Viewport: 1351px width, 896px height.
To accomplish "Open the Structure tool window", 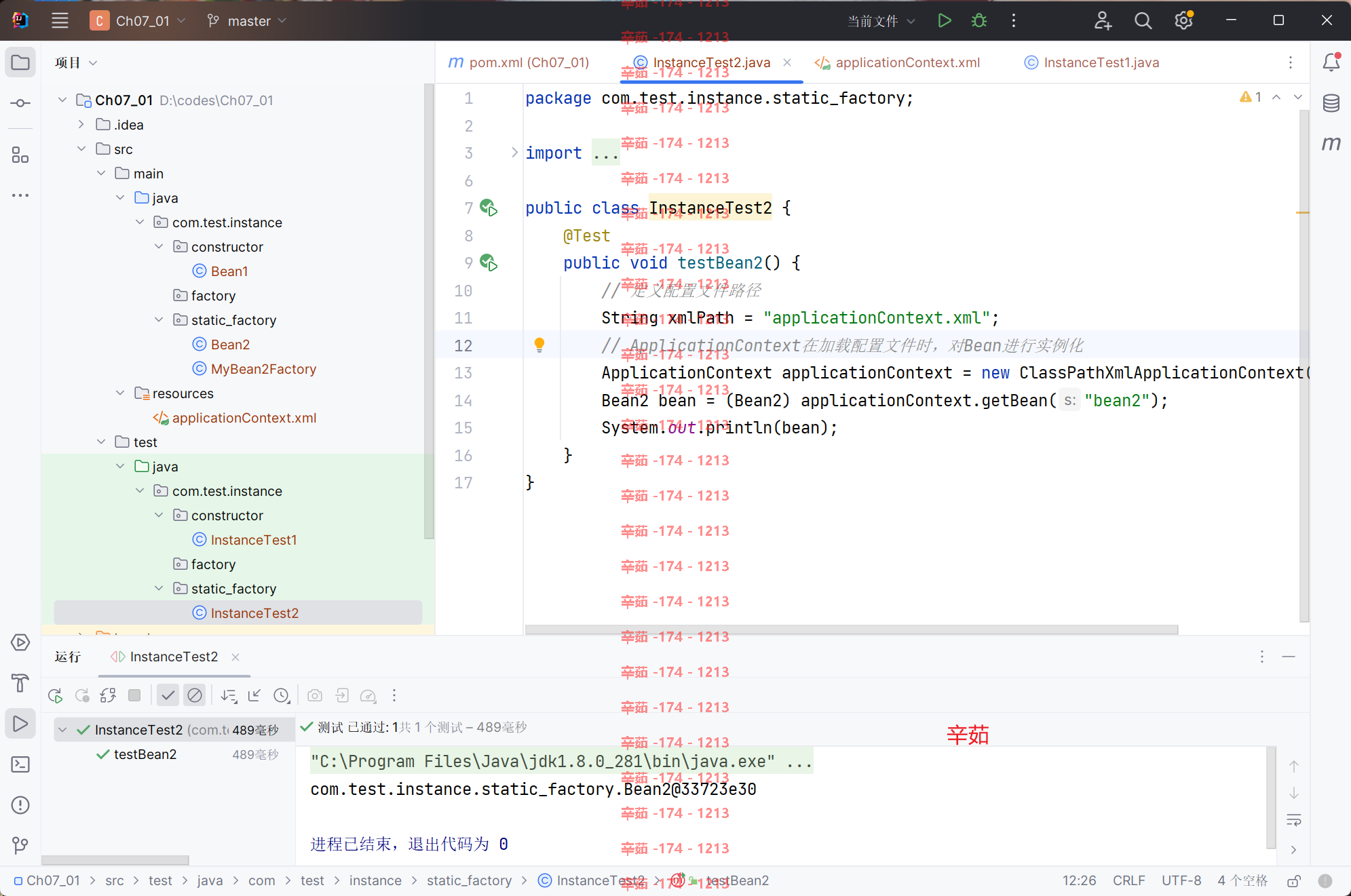I will (x=20, y=155).
